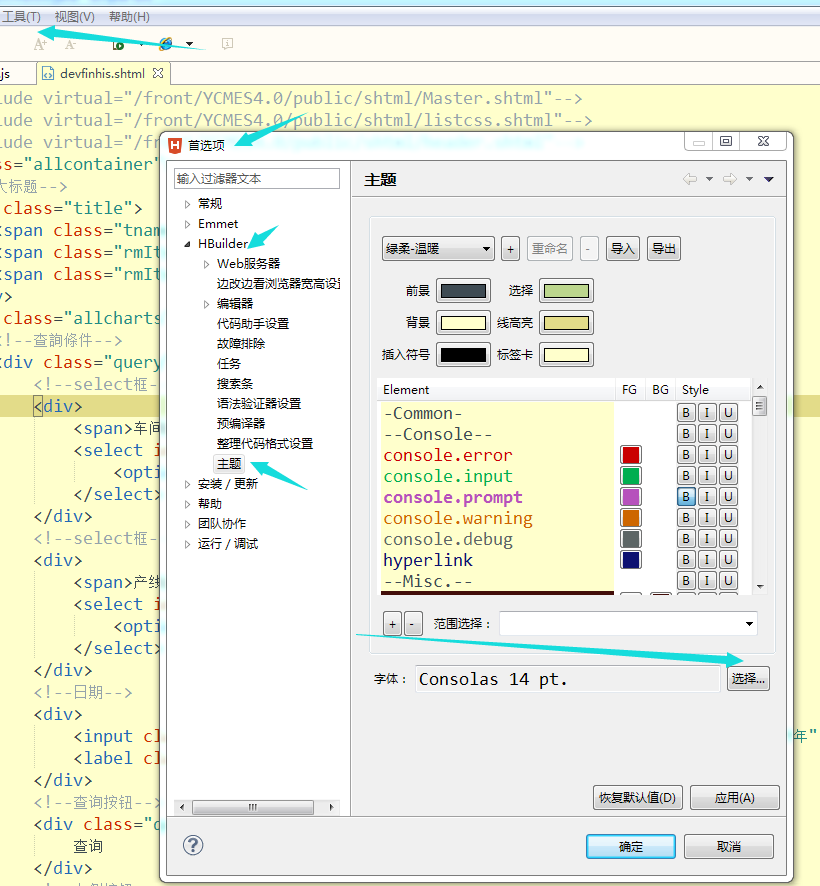This screenshot has width=820, height=886.
Task: Toggle bold for console.error element
Action: tap(686, 454)
